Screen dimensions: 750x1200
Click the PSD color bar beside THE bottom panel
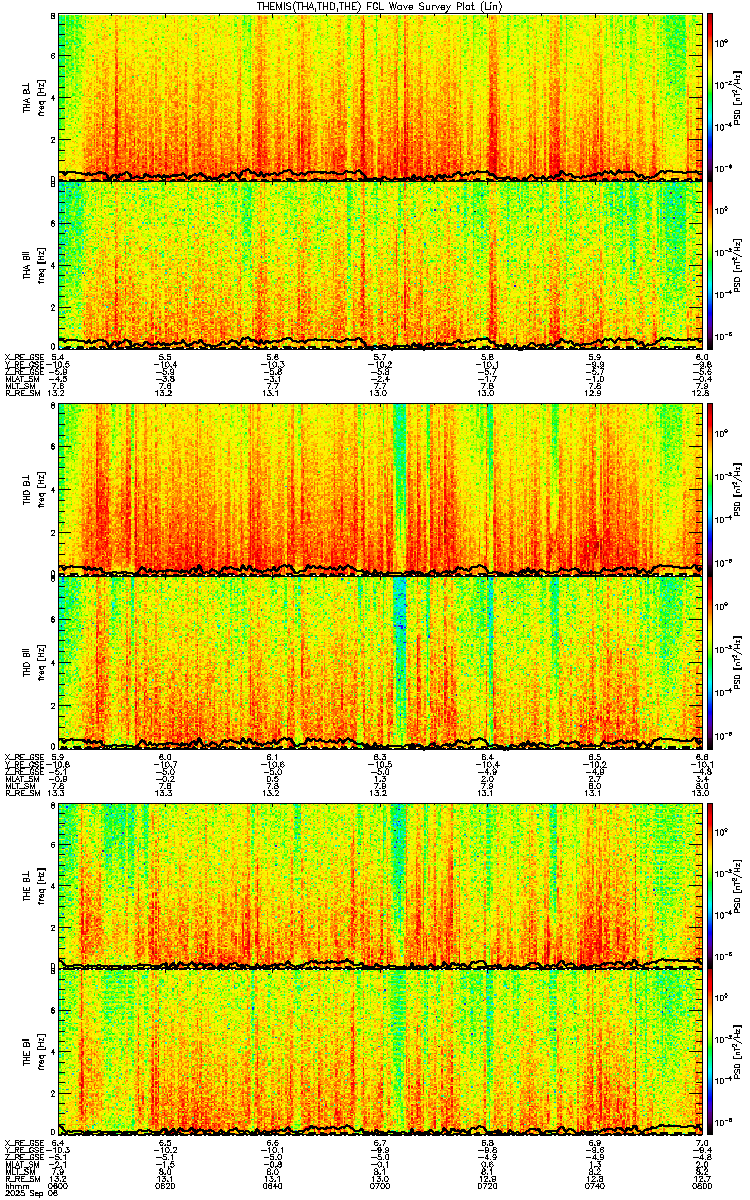point(709,1053)
